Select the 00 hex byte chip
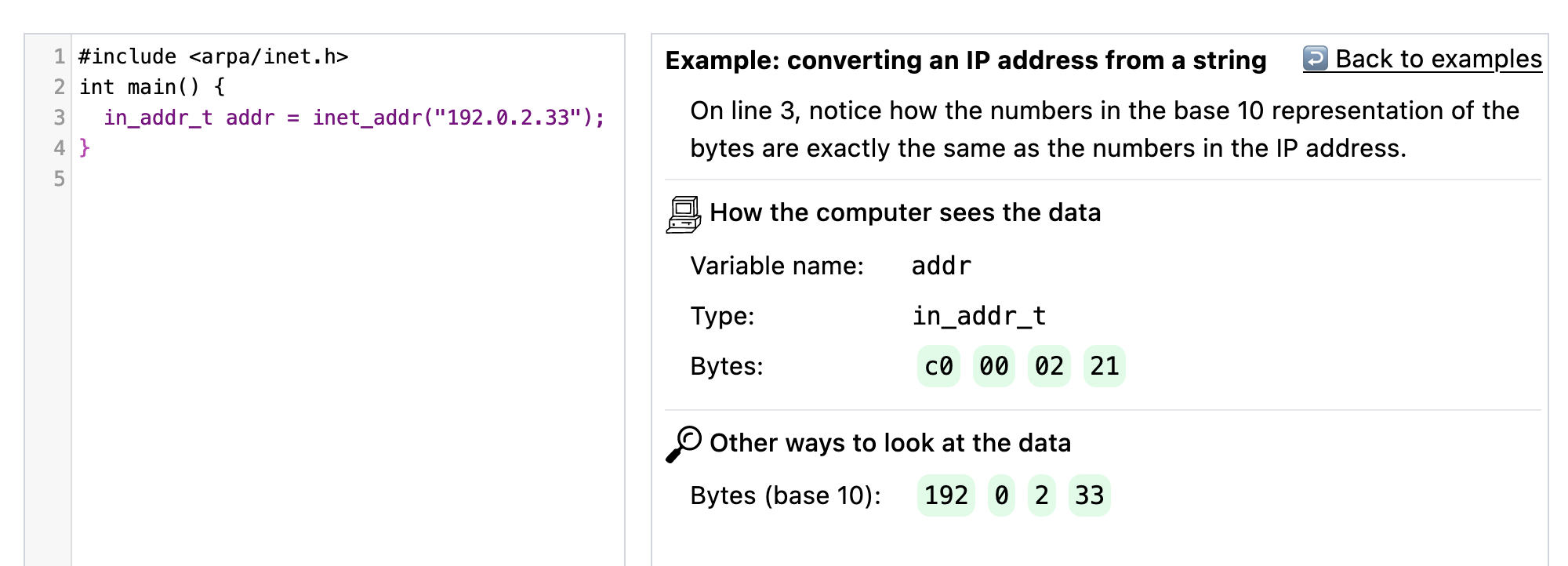 pos(993,366)
